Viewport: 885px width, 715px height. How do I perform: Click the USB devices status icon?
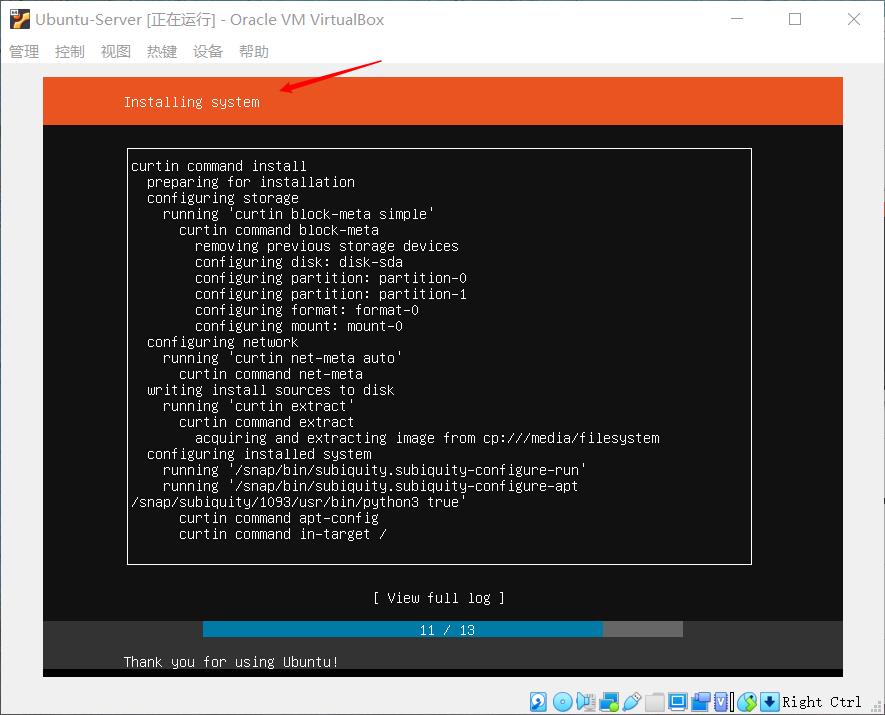point(629,701)
